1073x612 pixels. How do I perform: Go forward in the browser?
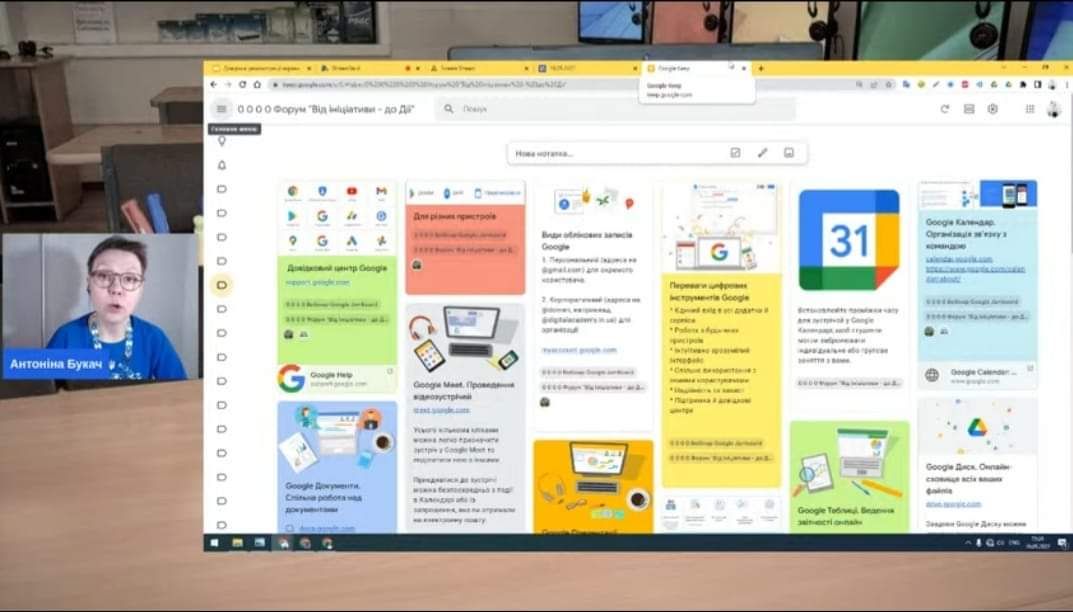(228, 84)
